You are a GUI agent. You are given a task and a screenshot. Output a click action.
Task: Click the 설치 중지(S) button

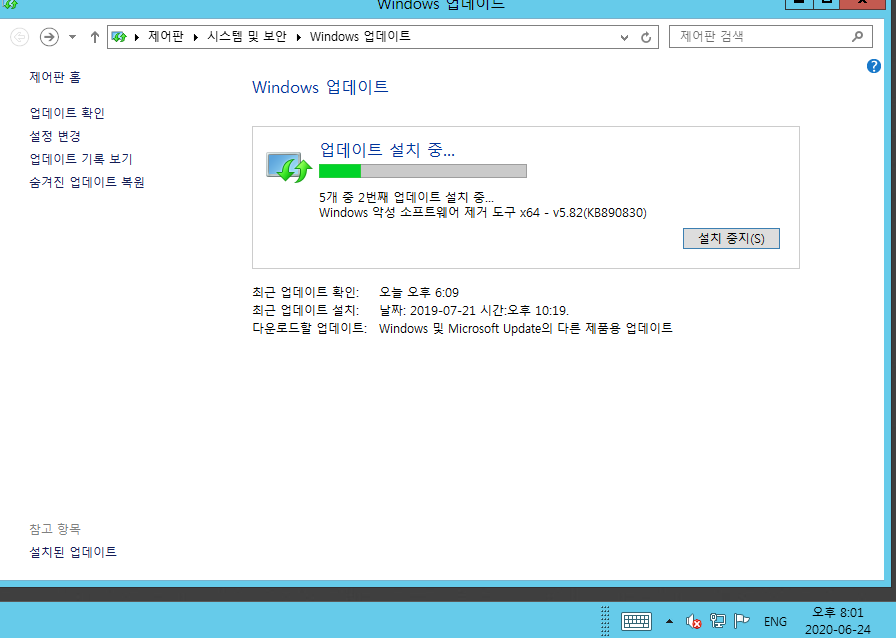click(x=731, y=238)
